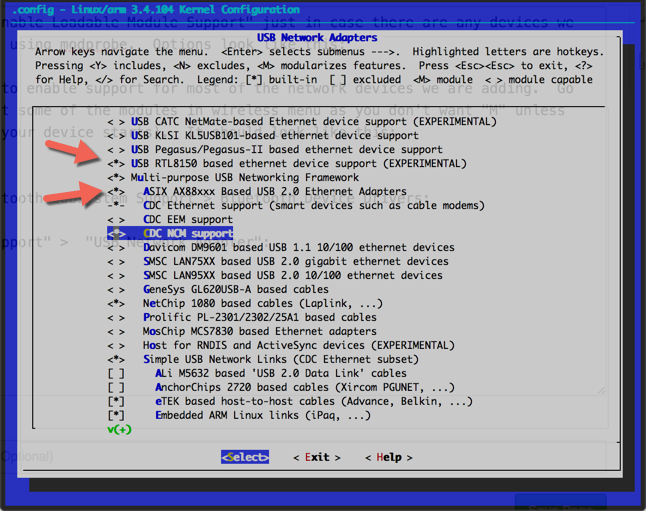Screen dimensions: 646x511
Task: Disable eTEK based host-to-host cables option
Action: [x=290, y=402]
